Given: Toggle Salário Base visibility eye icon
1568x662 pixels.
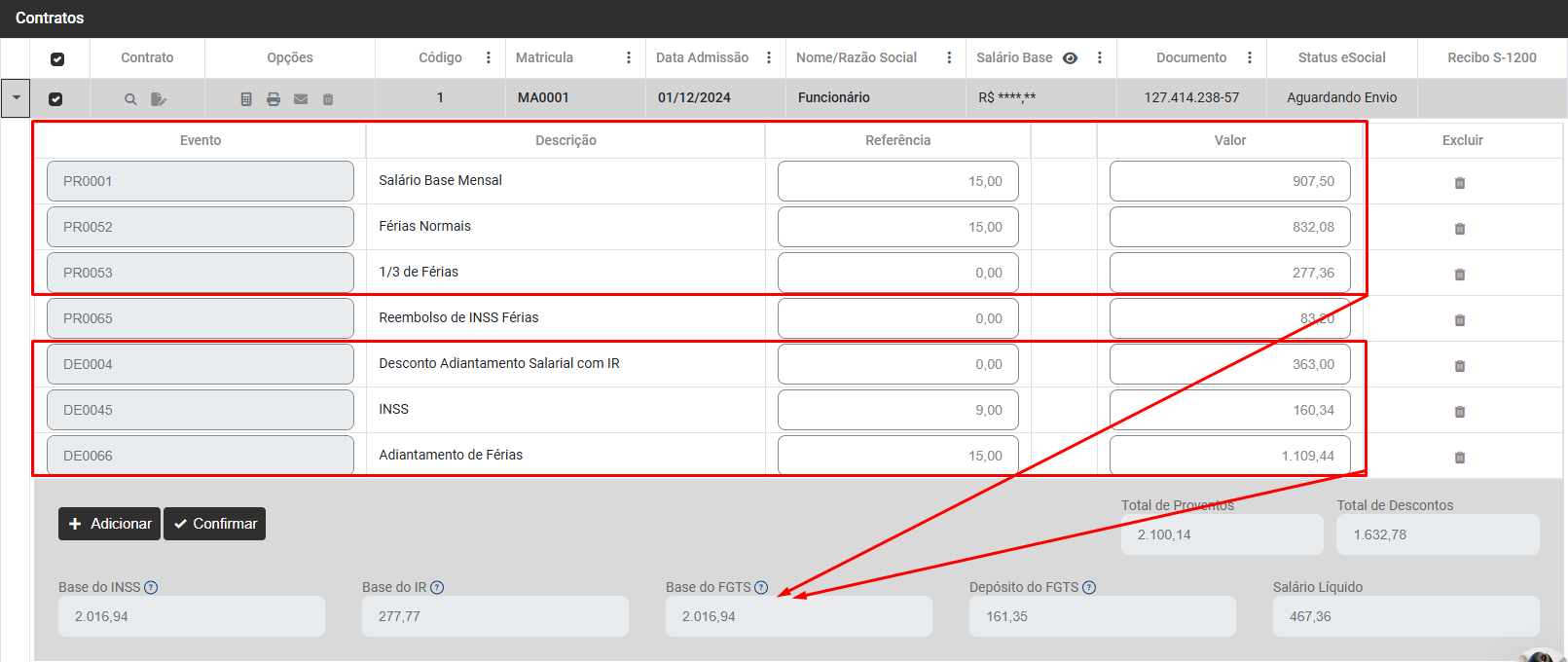Looking at the screenshot, I should pos(1070,58).
